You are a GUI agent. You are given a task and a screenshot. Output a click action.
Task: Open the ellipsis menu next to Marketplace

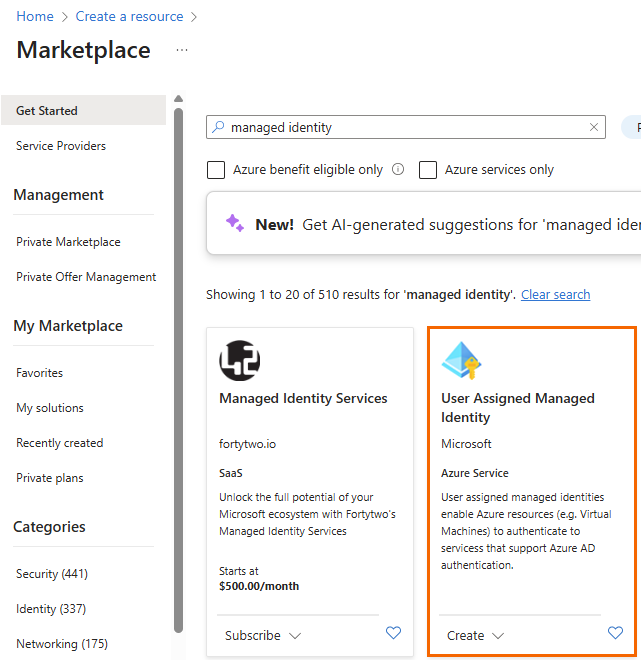coord(181,50)
